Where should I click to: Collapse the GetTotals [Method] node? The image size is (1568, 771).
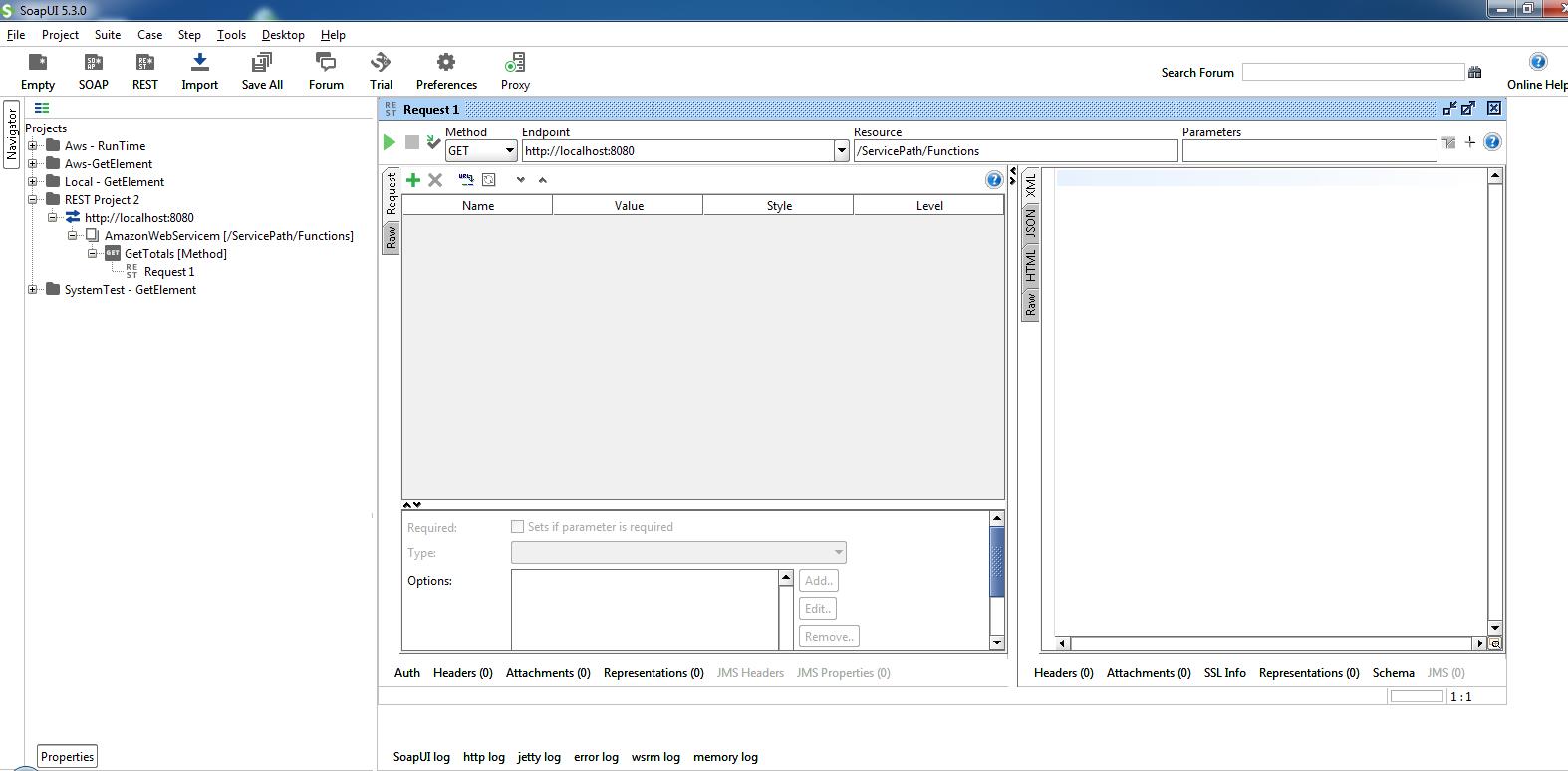point(92,254)
